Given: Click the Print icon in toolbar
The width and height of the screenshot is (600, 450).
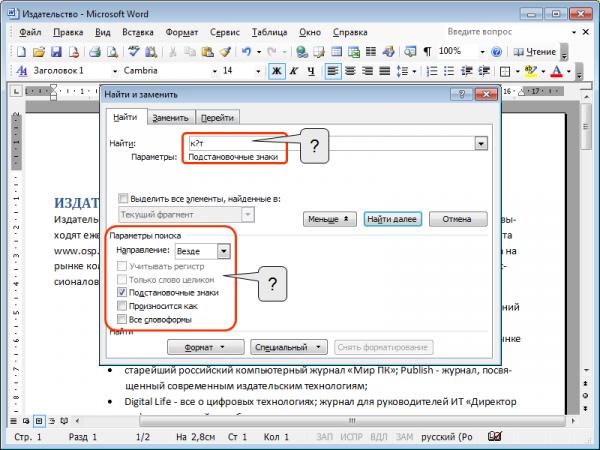Looking at the screenshot, I should (x=95, y=52).
